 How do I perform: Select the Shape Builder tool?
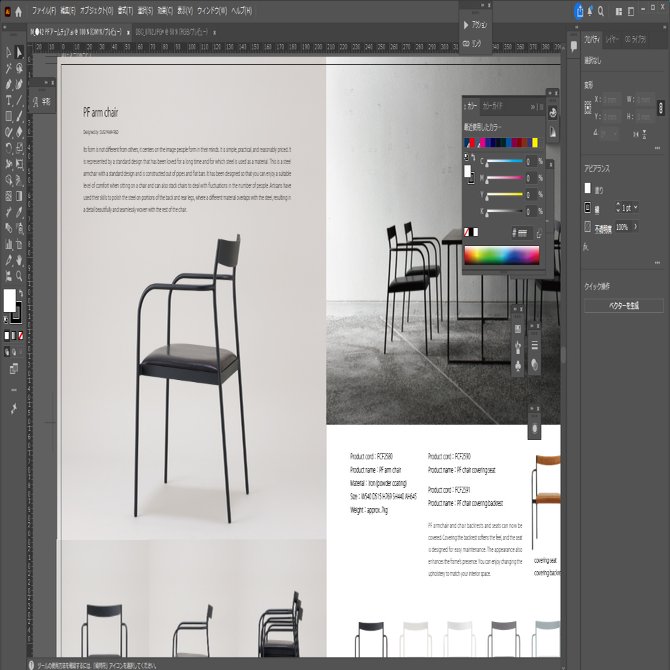tap(9, 180)
